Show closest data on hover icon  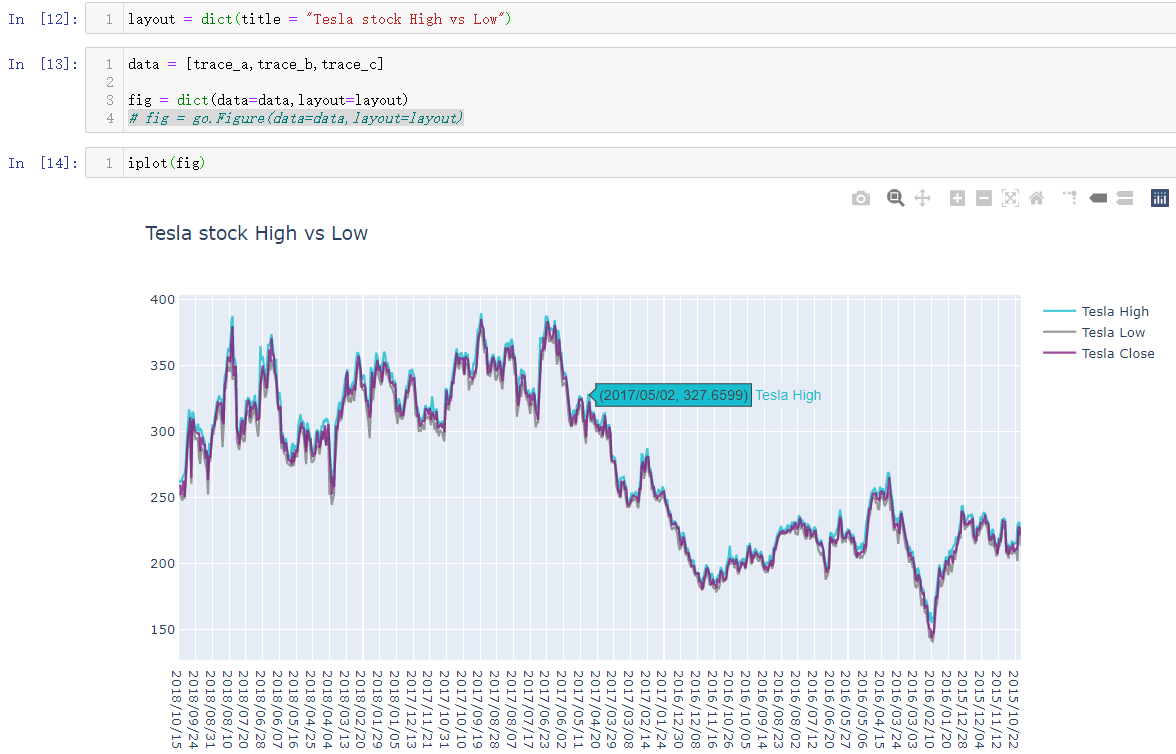1098,198
